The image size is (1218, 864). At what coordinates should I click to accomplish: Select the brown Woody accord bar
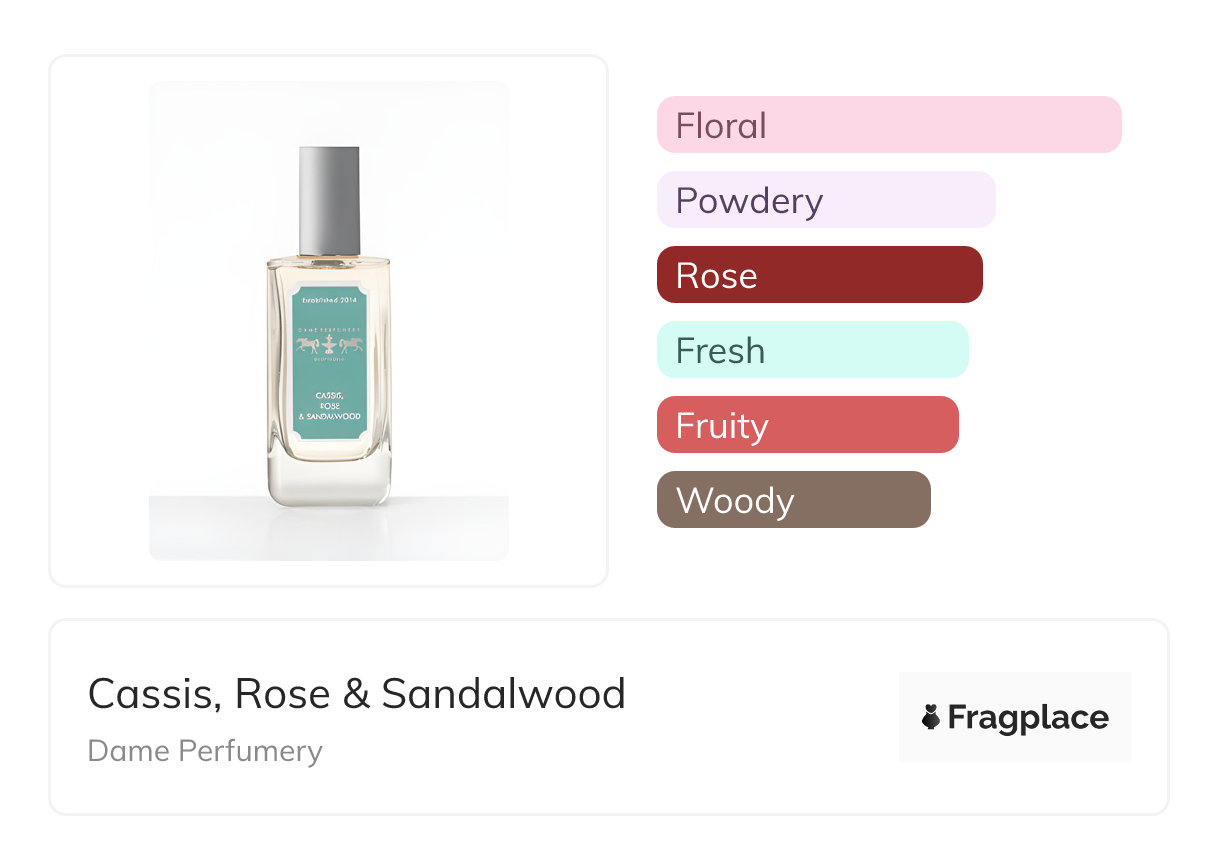tap(793, 500)
